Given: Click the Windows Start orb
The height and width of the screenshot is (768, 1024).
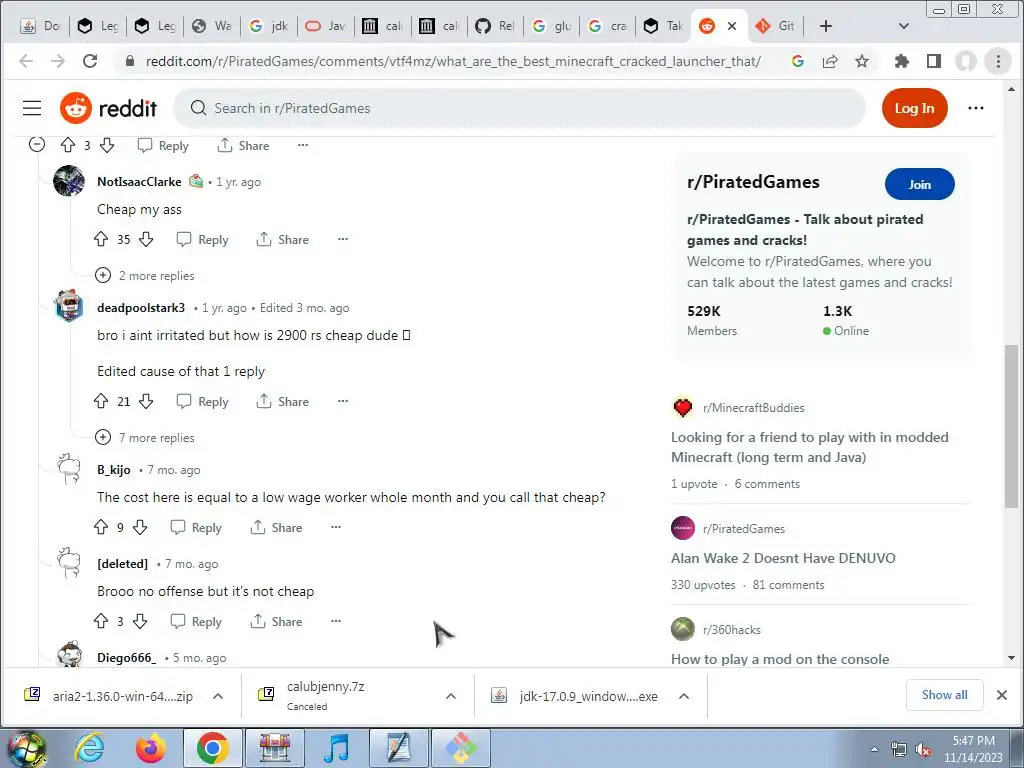Looking at the screenshot, I should [x=26, y=748].
